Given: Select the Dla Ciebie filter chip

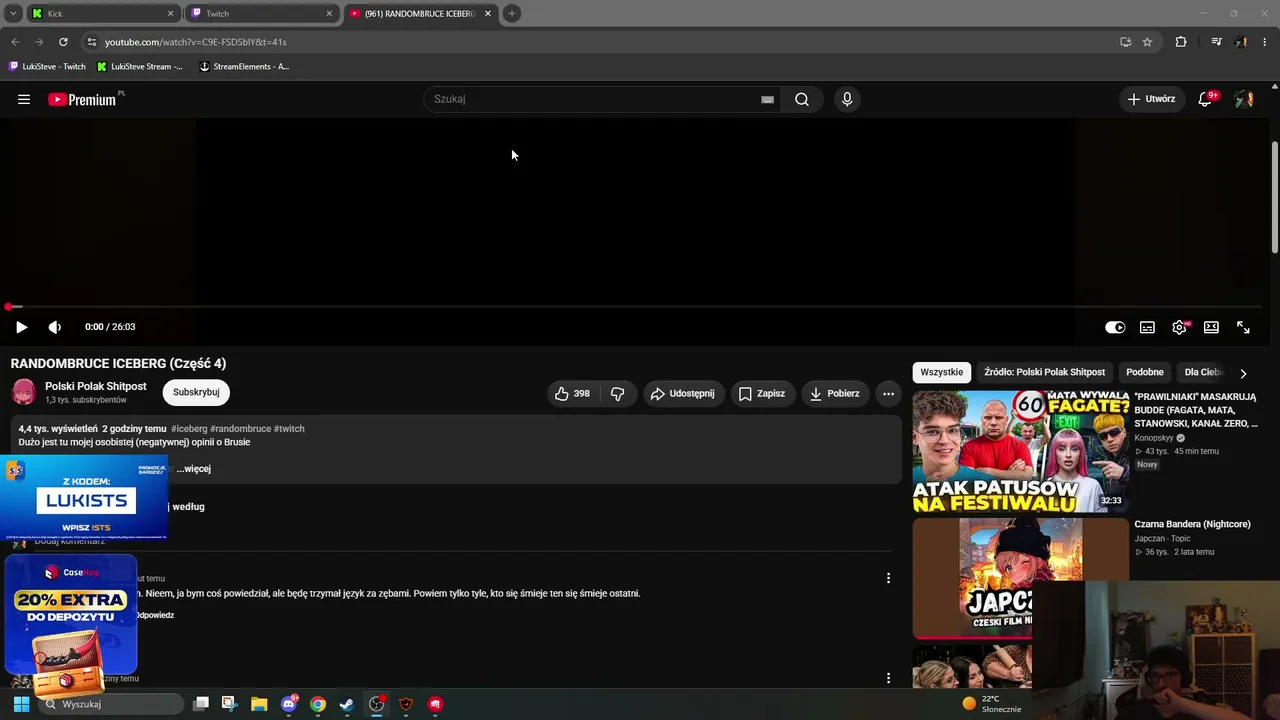Looking at the screenshot, I should pyautogui.click(x=1203, y=372).
